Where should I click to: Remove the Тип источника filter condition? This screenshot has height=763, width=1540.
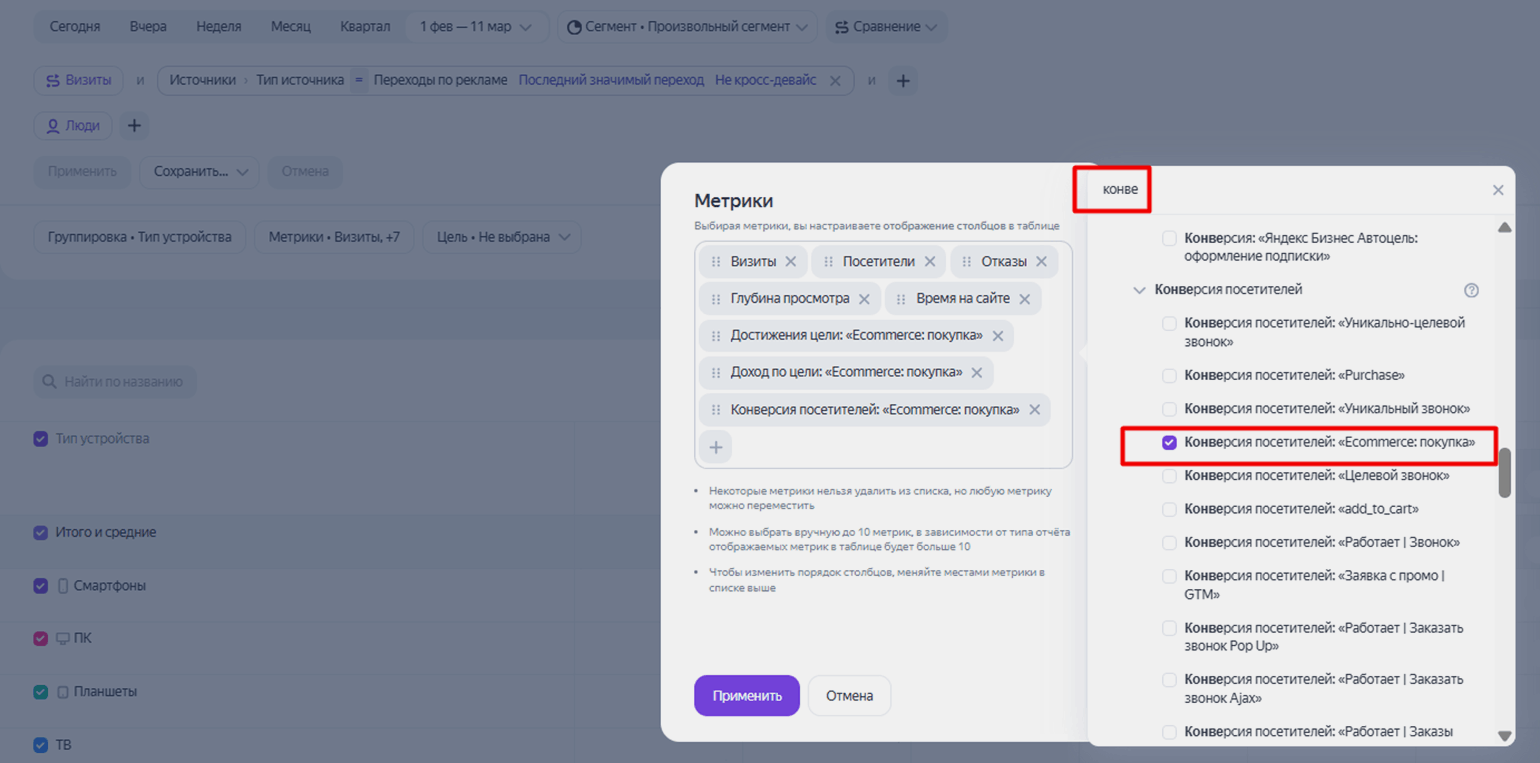coord(835,81)
